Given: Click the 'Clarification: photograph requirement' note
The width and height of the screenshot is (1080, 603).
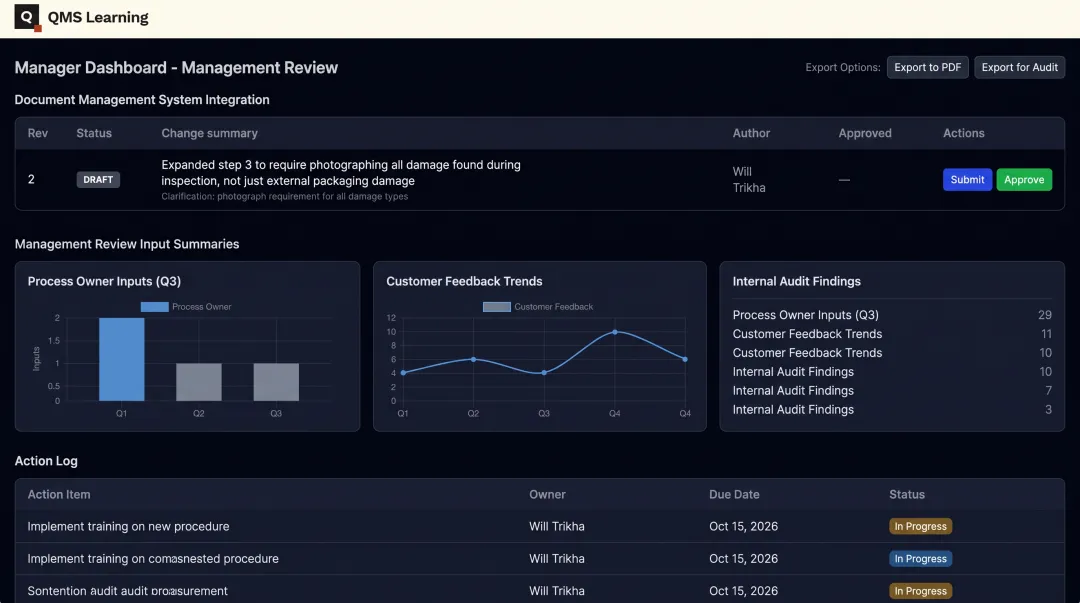Looking at the screenshot, I should [x=284, y=196].
